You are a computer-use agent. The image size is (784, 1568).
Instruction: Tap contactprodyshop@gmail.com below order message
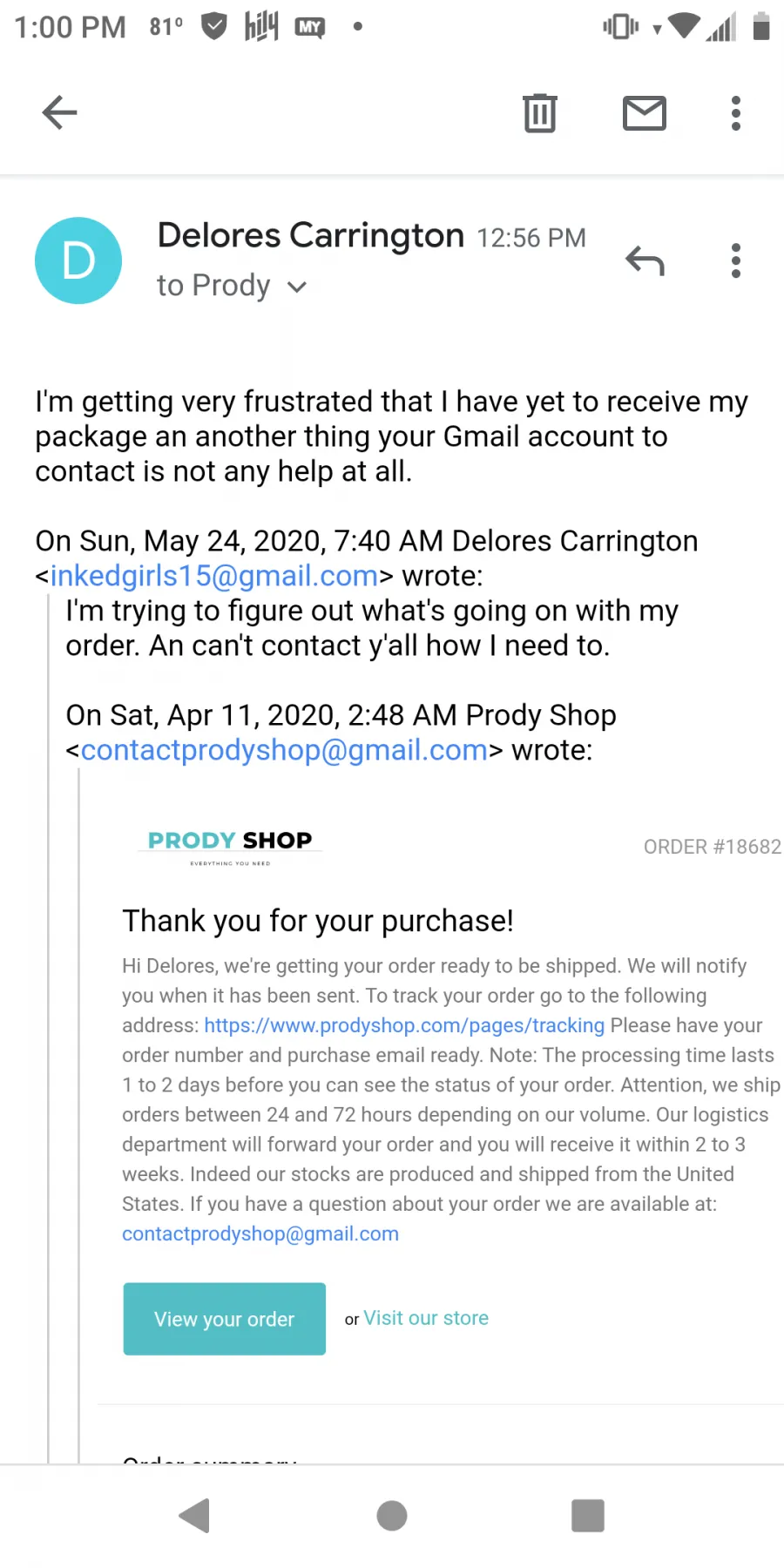[260, 1233]
